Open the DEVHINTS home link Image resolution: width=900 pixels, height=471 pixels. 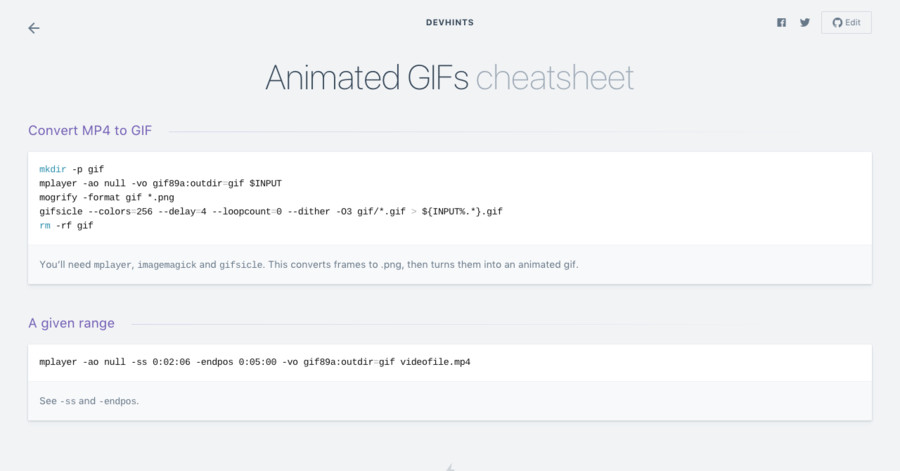tap(450, 22)
